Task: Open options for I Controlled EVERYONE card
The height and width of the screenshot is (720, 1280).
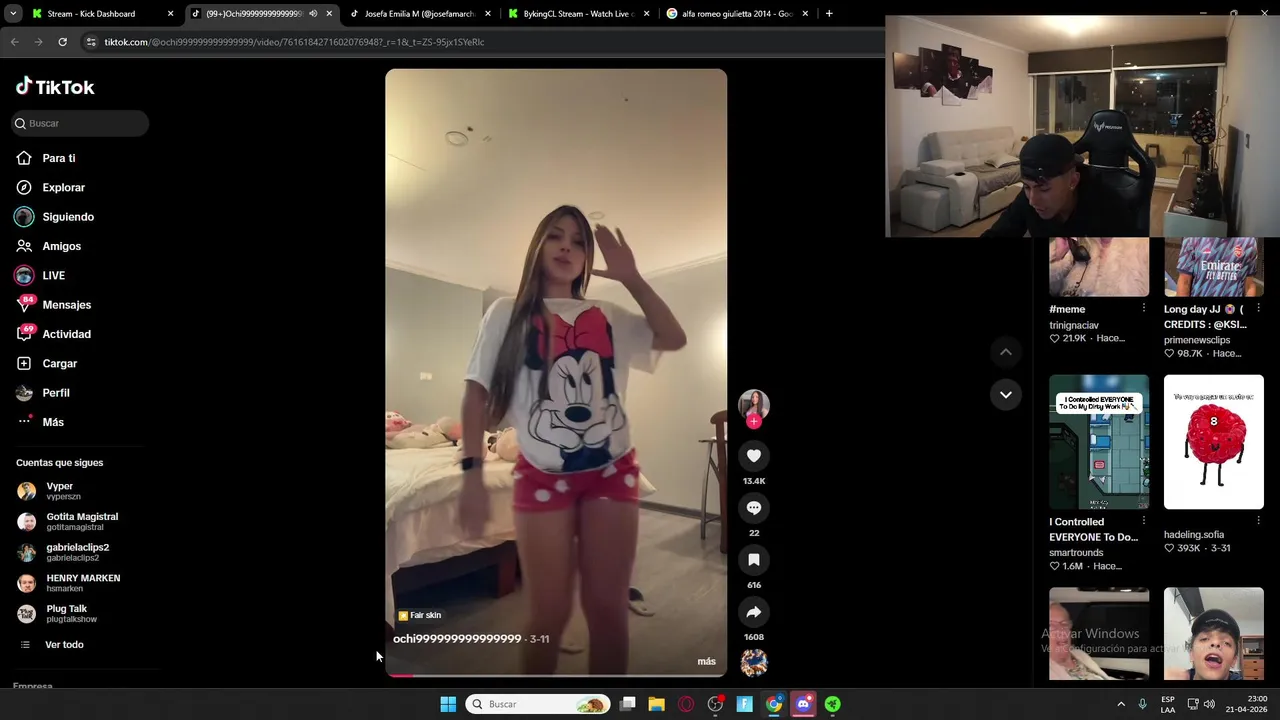Action: point(1144,521)
